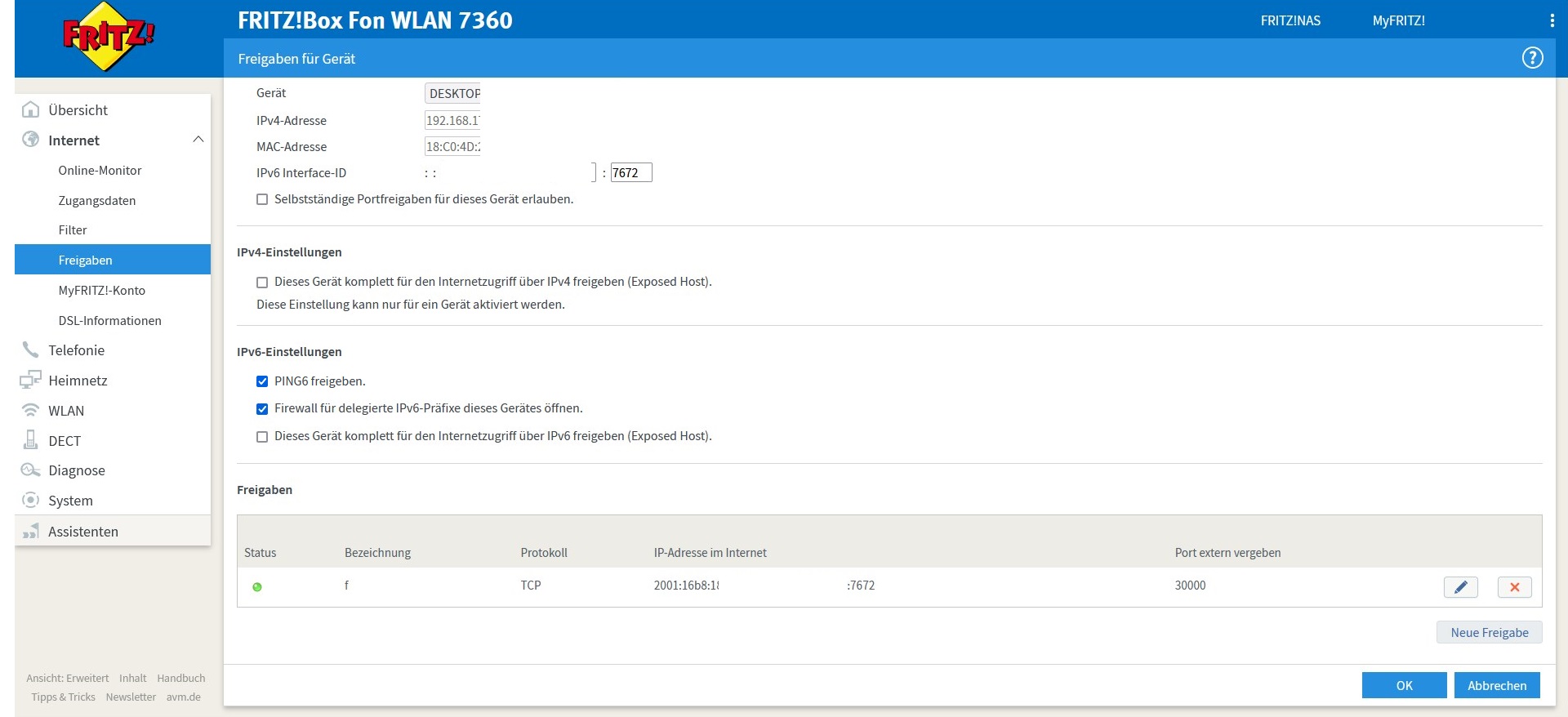Screen dimensions: 1568x717
Task: Click the Gerät DESKTOP field
Action: (452, 93)
